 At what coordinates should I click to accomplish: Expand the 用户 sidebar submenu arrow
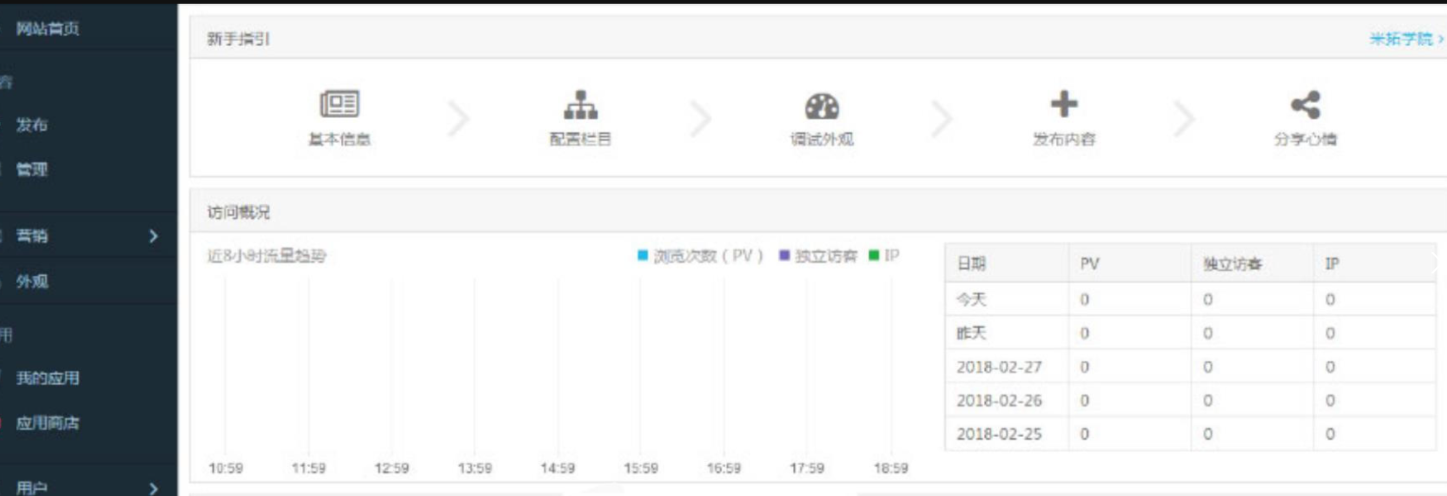click(x=153, y=489)
